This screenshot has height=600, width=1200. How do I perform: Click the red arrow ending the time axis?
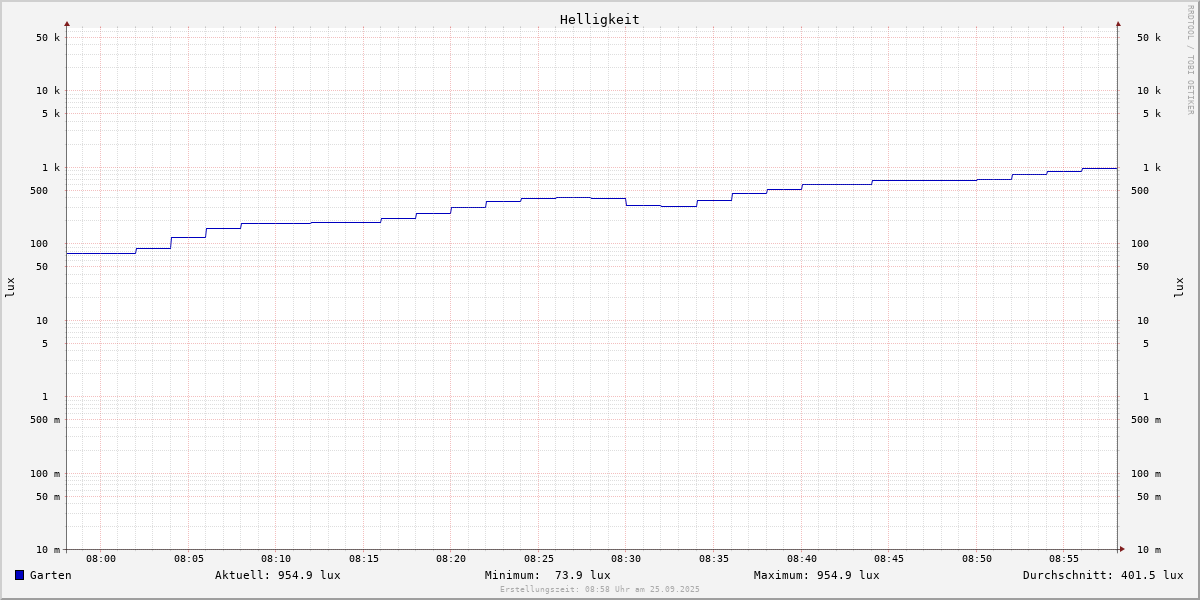[x=1122, y=549]
